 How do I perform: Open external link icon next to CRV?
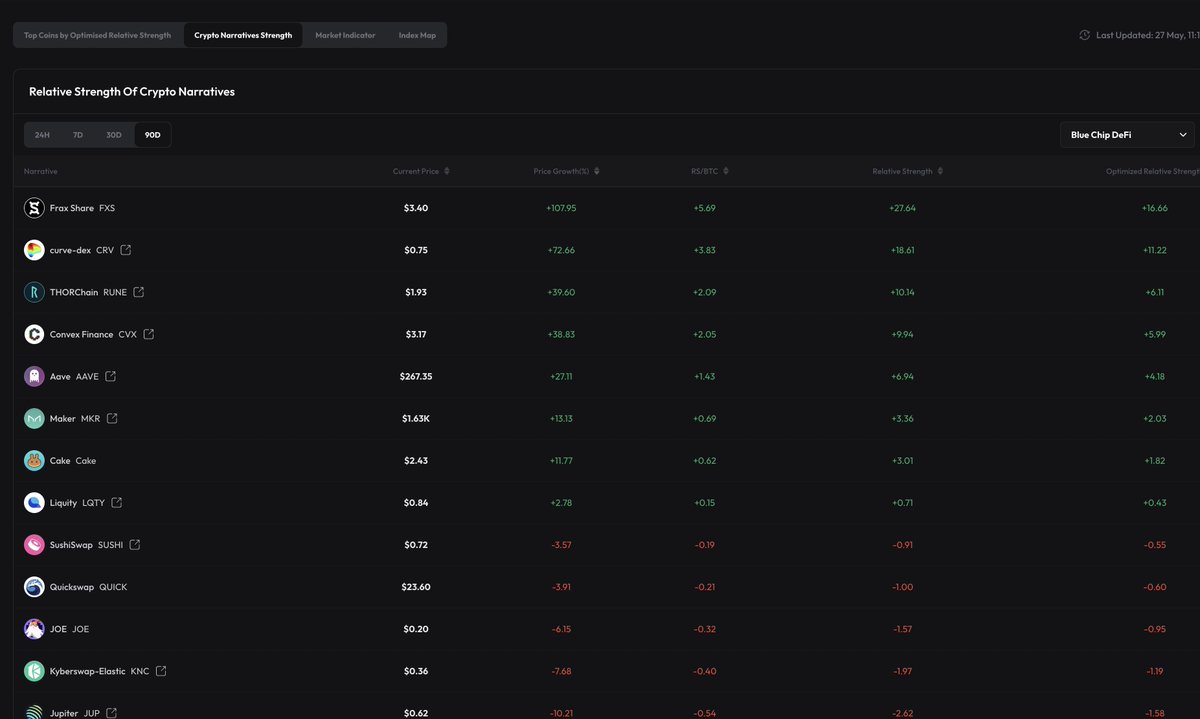click(x=126, y=250)
